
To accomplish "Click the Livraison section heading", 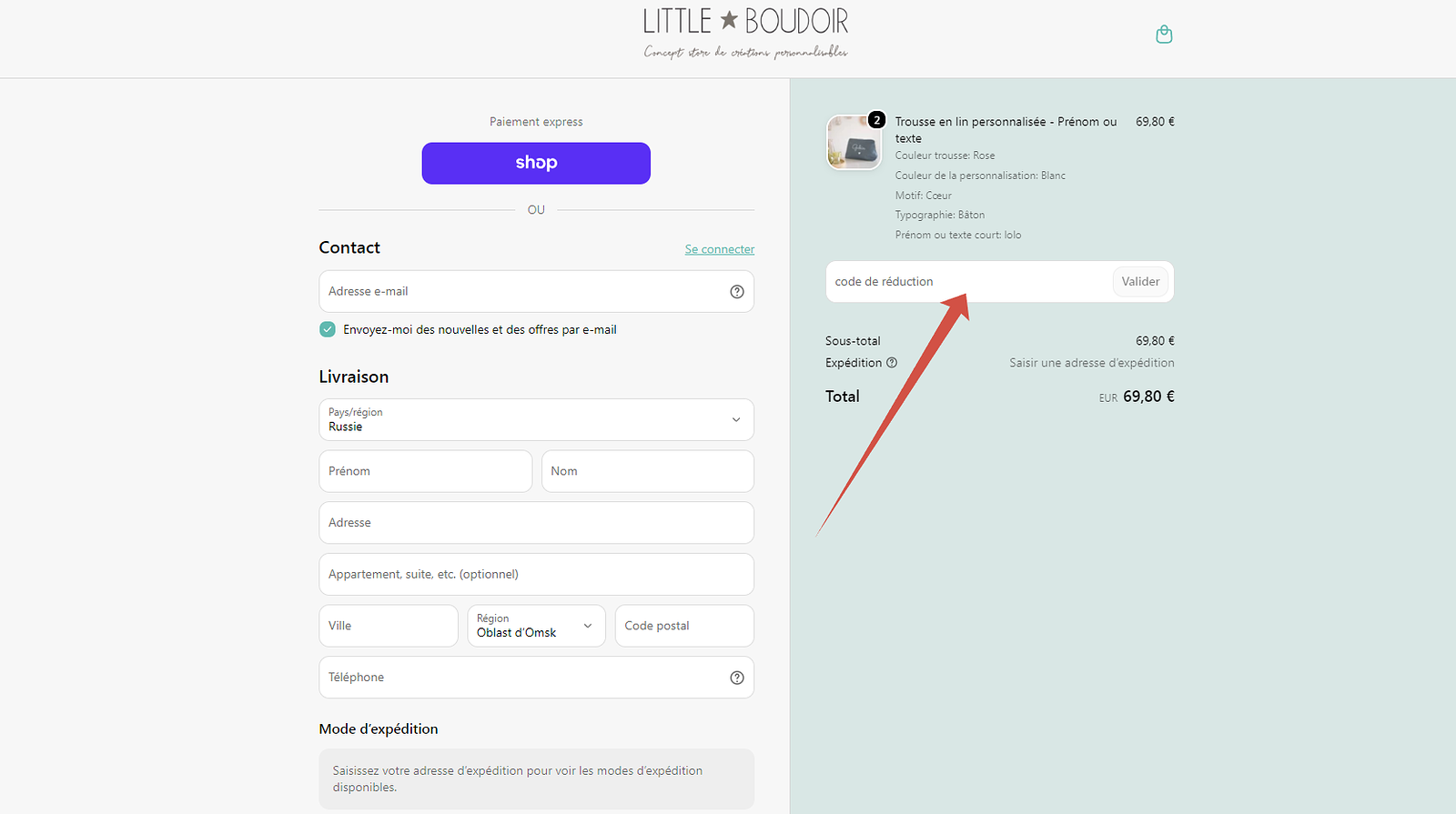I will [354, 377].
